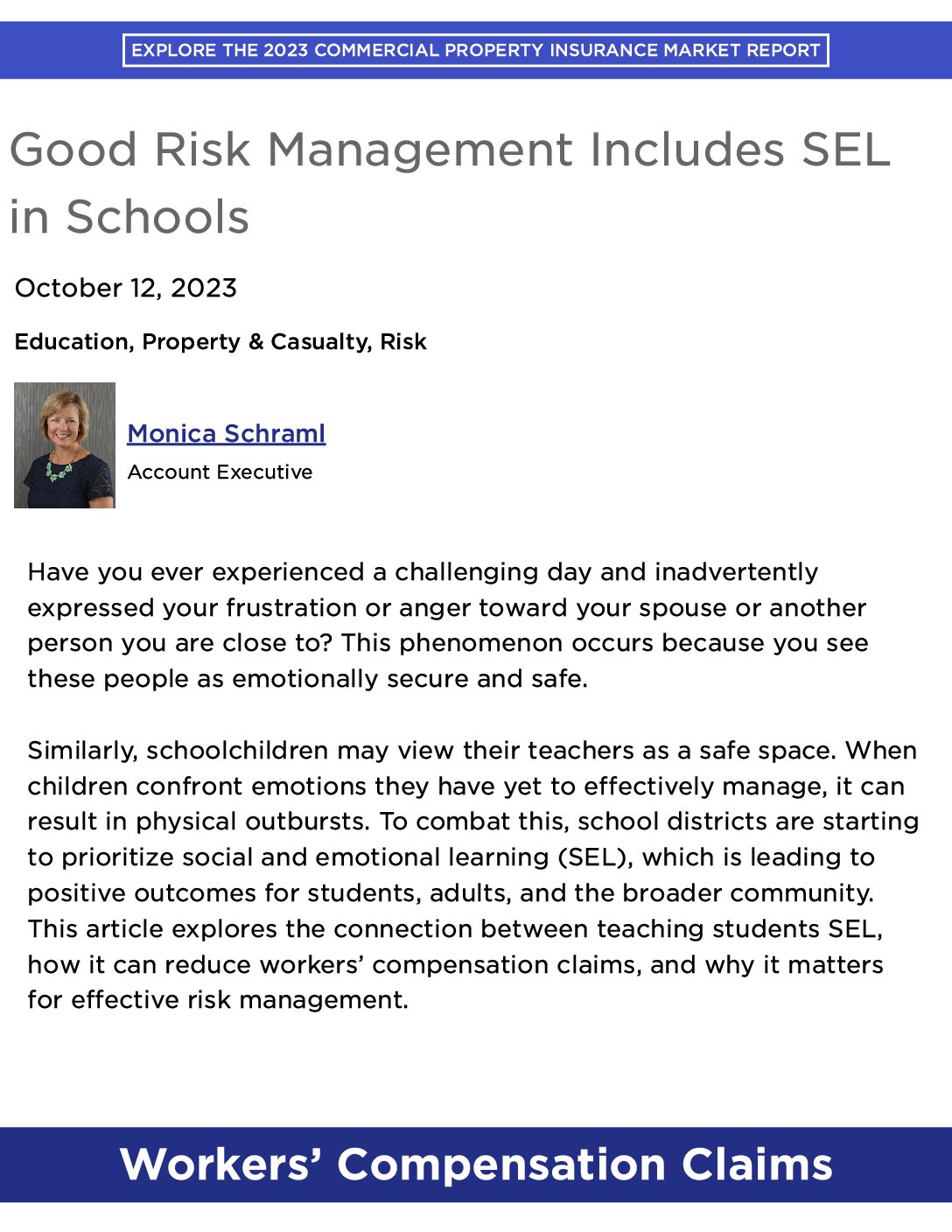Click Monica Schraml's profile photo
This screenshot has height=1232, width=952.
pos(65,446)
